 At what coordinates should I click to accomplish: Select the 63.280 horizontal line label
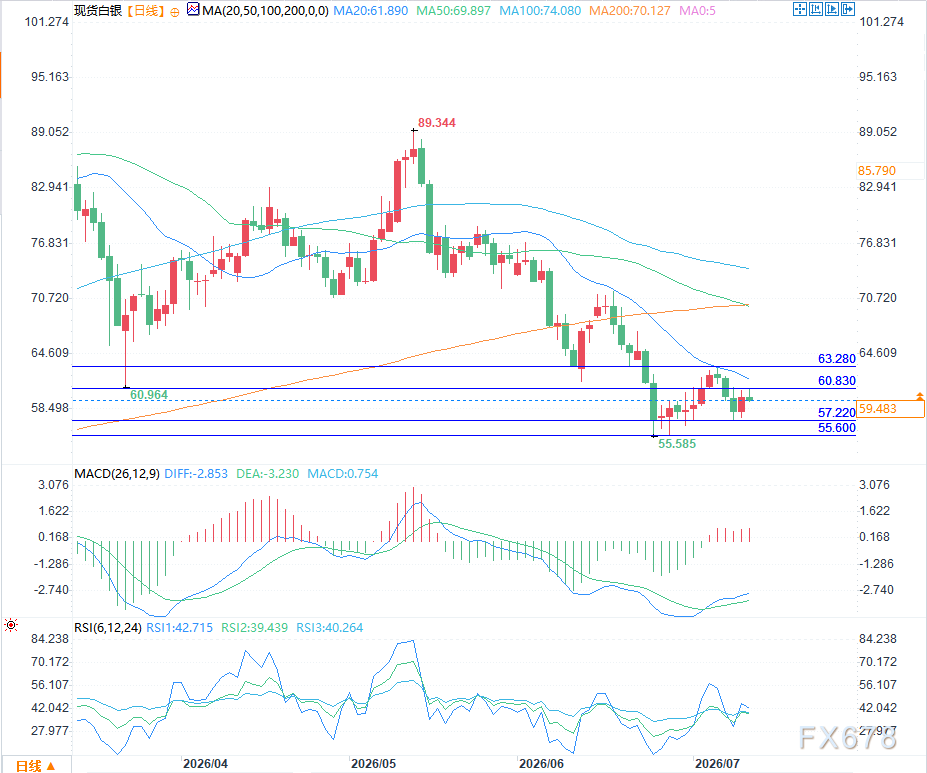[x=837, y=359]
